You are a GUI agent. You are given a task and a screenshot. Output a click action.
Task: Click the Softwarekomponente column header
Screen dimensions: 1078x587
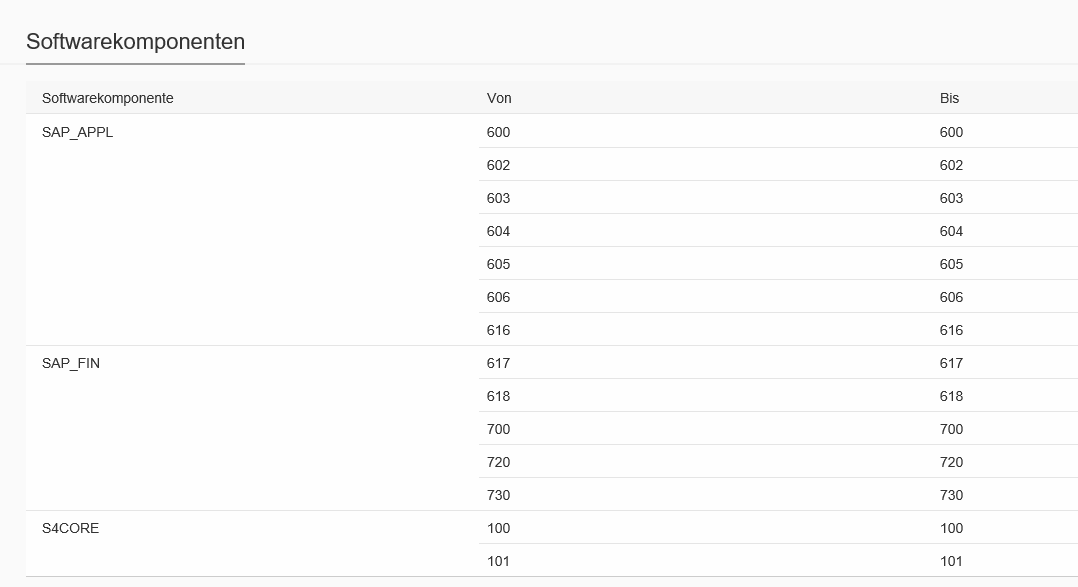pos(108,98)
